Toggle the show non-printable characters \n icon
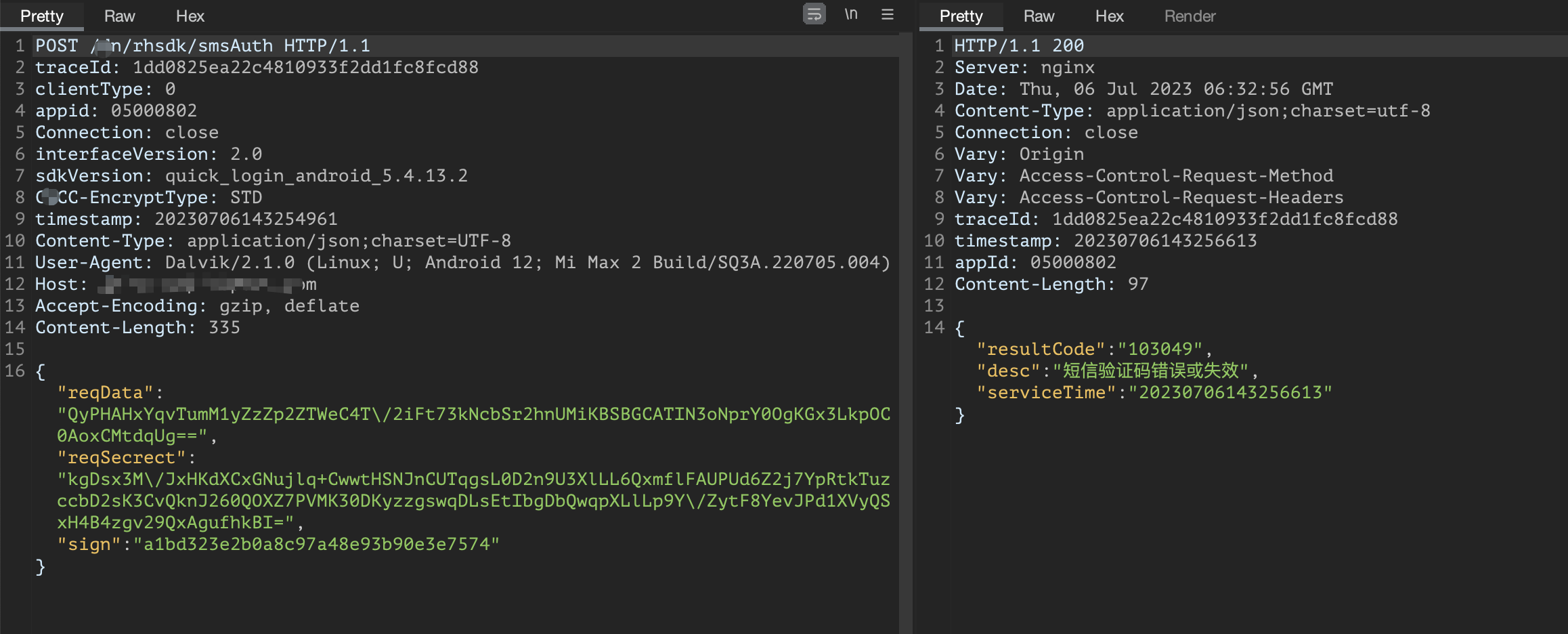Screen dimensions: 1568x634 (x=851, y=14)
